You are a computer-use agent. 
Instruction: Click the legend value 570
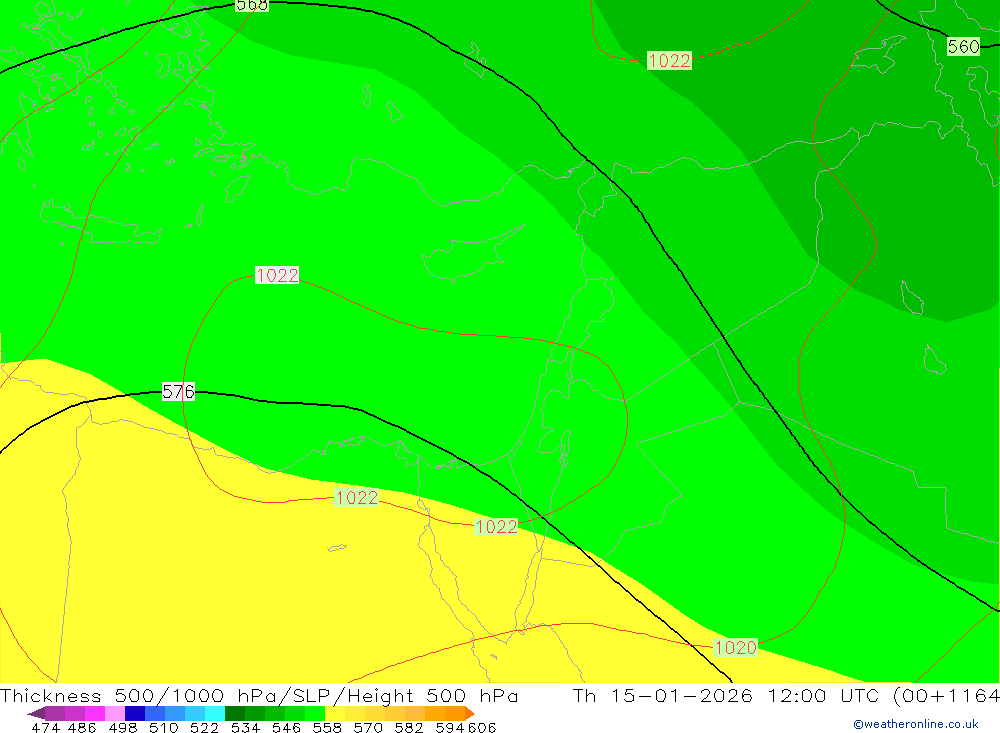367,727
